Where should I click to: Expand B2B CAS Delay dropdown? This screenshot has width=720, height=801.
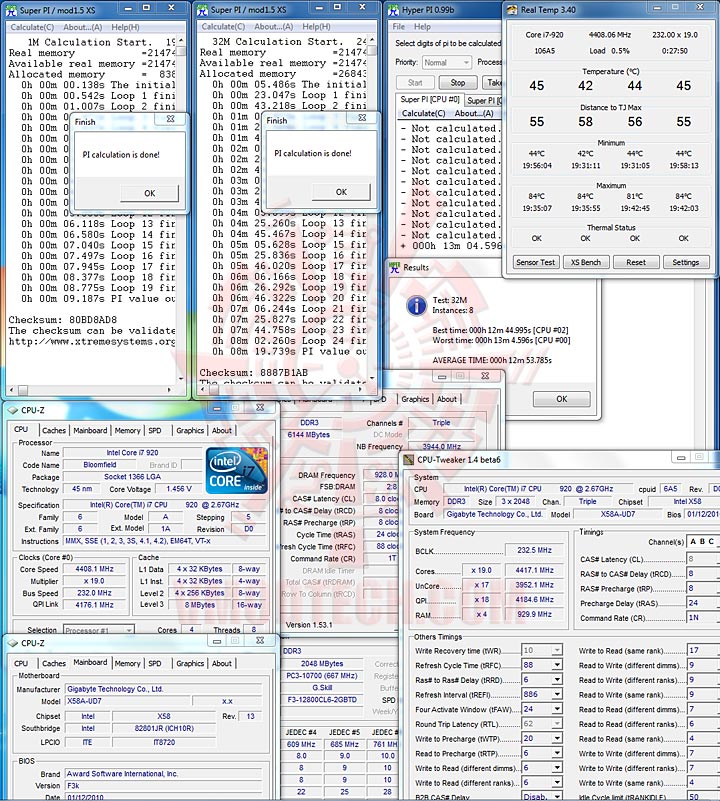[x=557, y=796]
